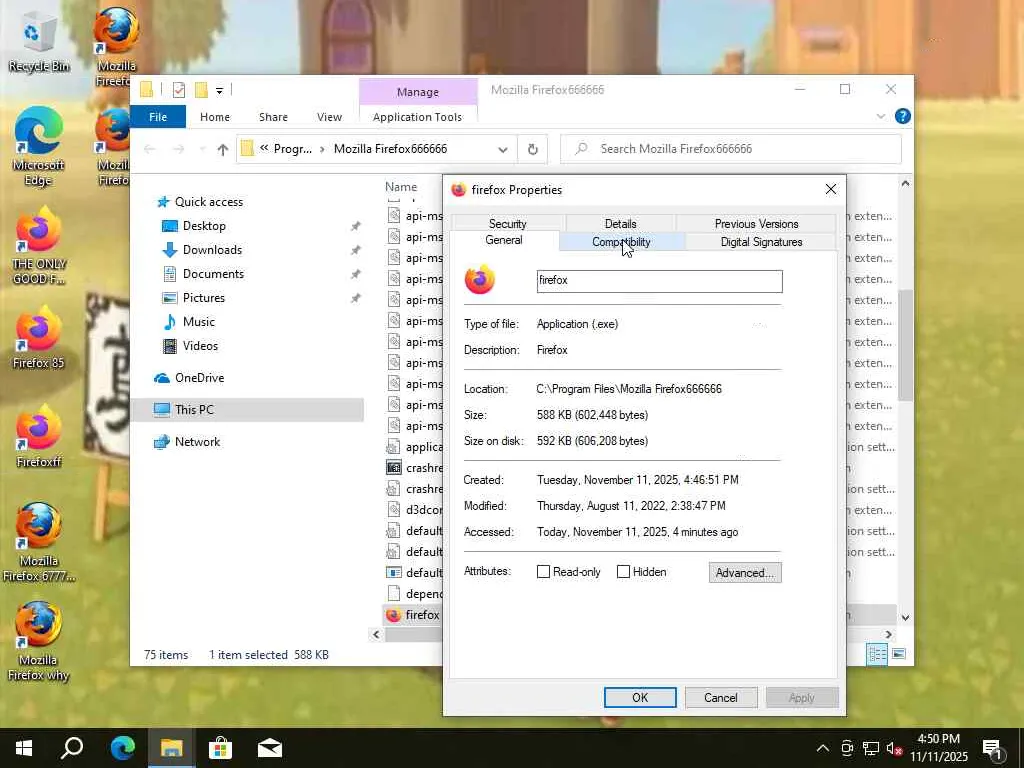Open recent locations dropdown arrow
The height and width of the screenshot is (768, 1024).
tap(202, 150)
